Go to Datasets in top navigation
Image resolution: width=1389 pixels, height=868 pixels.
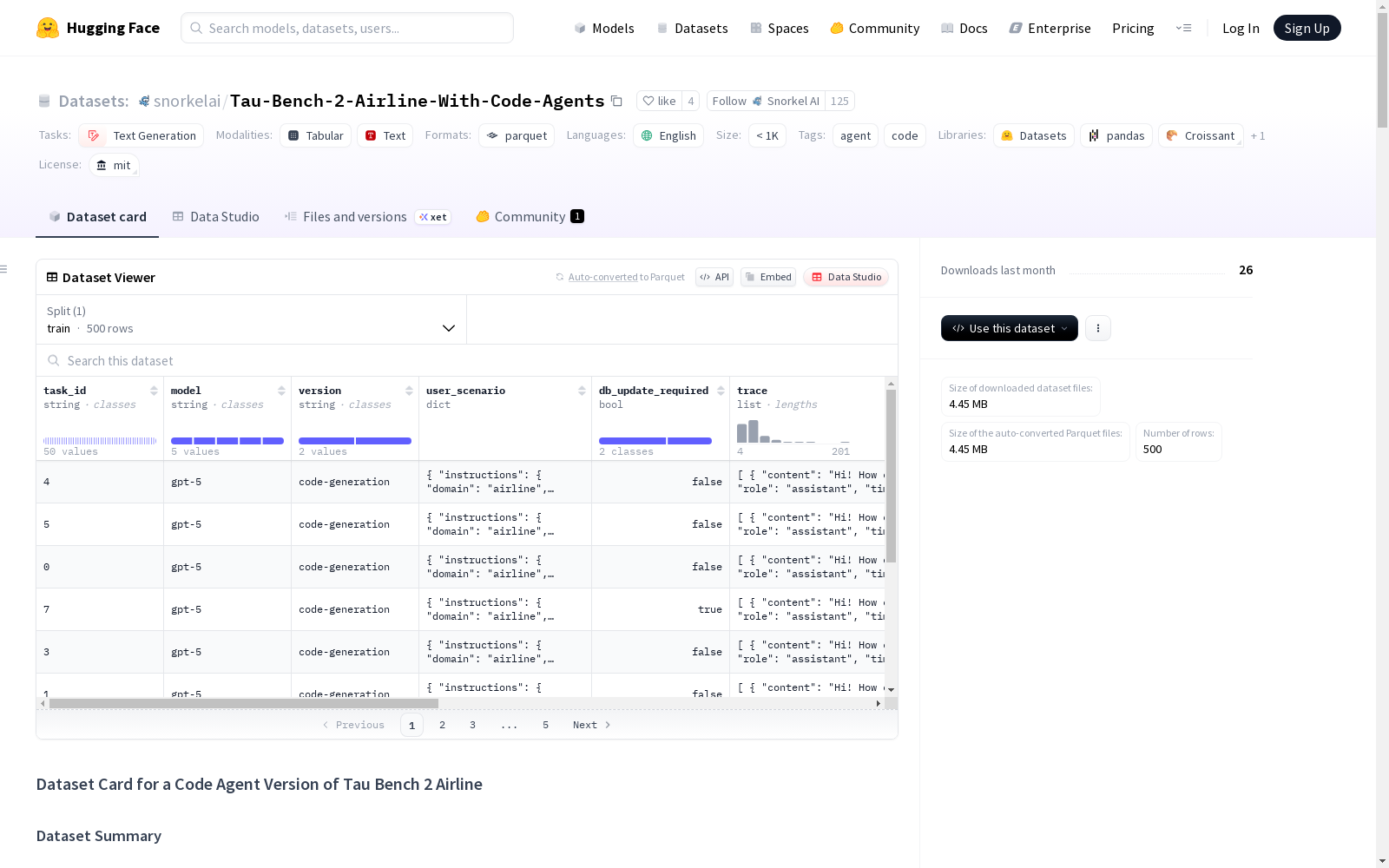point(692,28)
